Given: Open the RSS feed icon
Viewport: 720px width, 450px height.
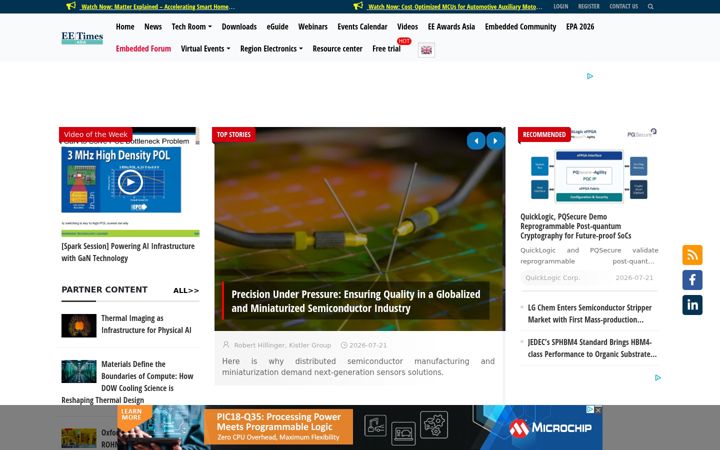Looking at the screenshot, I should click(x=692, y=255).
